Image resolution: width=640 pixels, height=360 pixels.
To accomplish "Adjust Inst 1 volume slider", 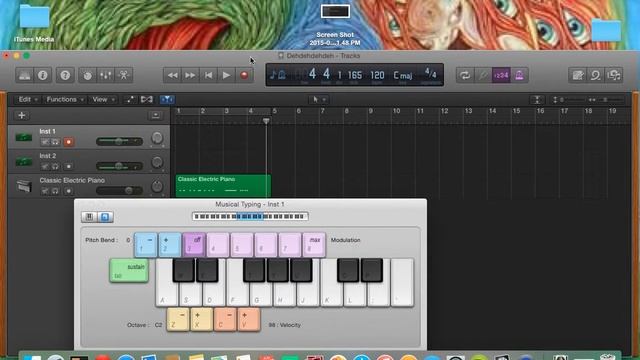I will [x=119, y=142].
